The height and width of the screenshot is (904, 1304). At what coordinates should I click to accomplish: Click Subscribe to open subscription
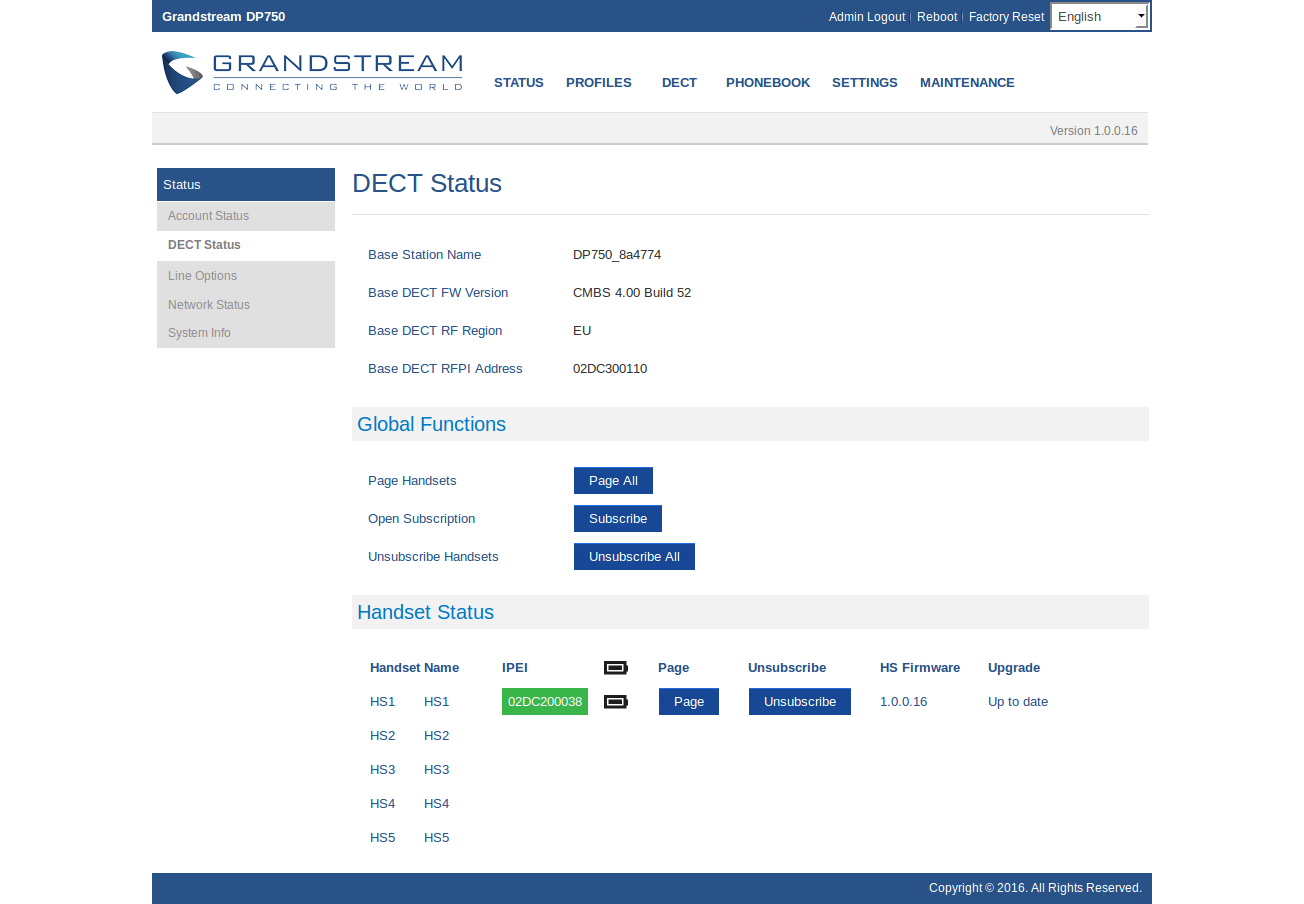[617, 519]
